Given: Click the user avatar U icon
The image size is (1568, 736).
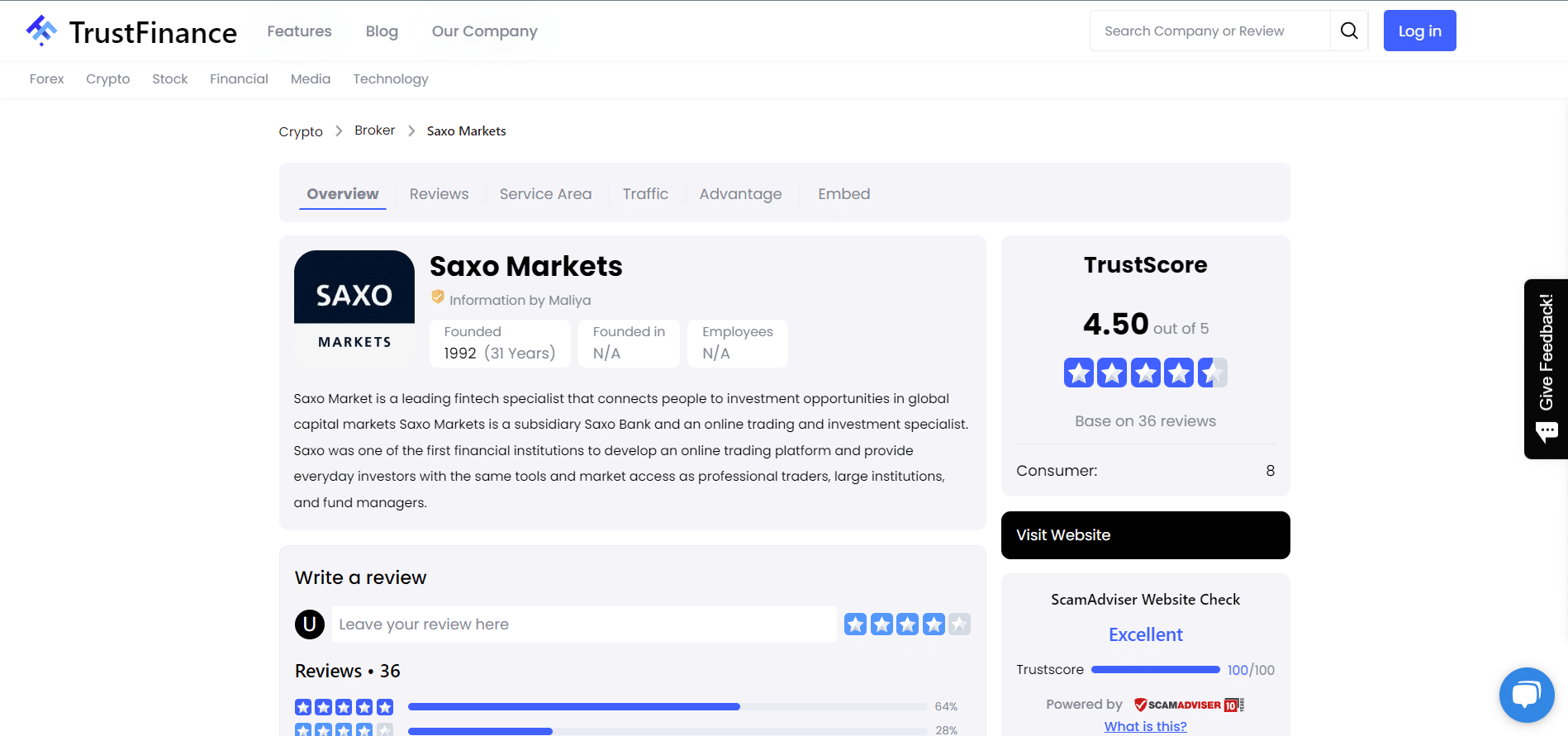Looking at the screenshot, I should click(310, 624).
